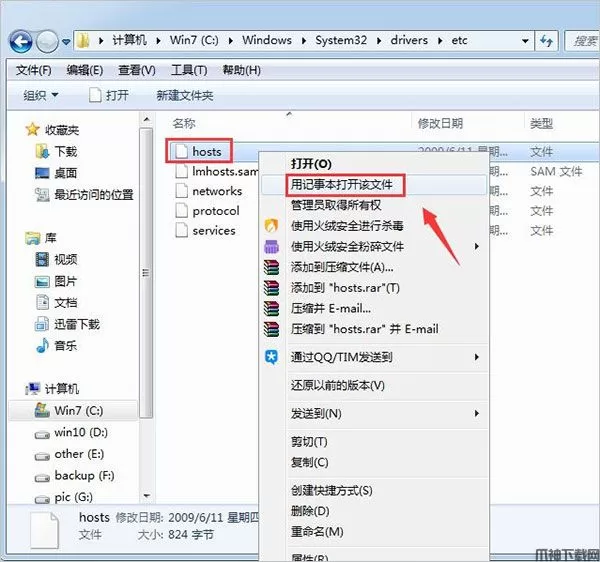Select the System32 breadcrumb segment
This screenshot has height=562, width=600.
coord(341,40)
